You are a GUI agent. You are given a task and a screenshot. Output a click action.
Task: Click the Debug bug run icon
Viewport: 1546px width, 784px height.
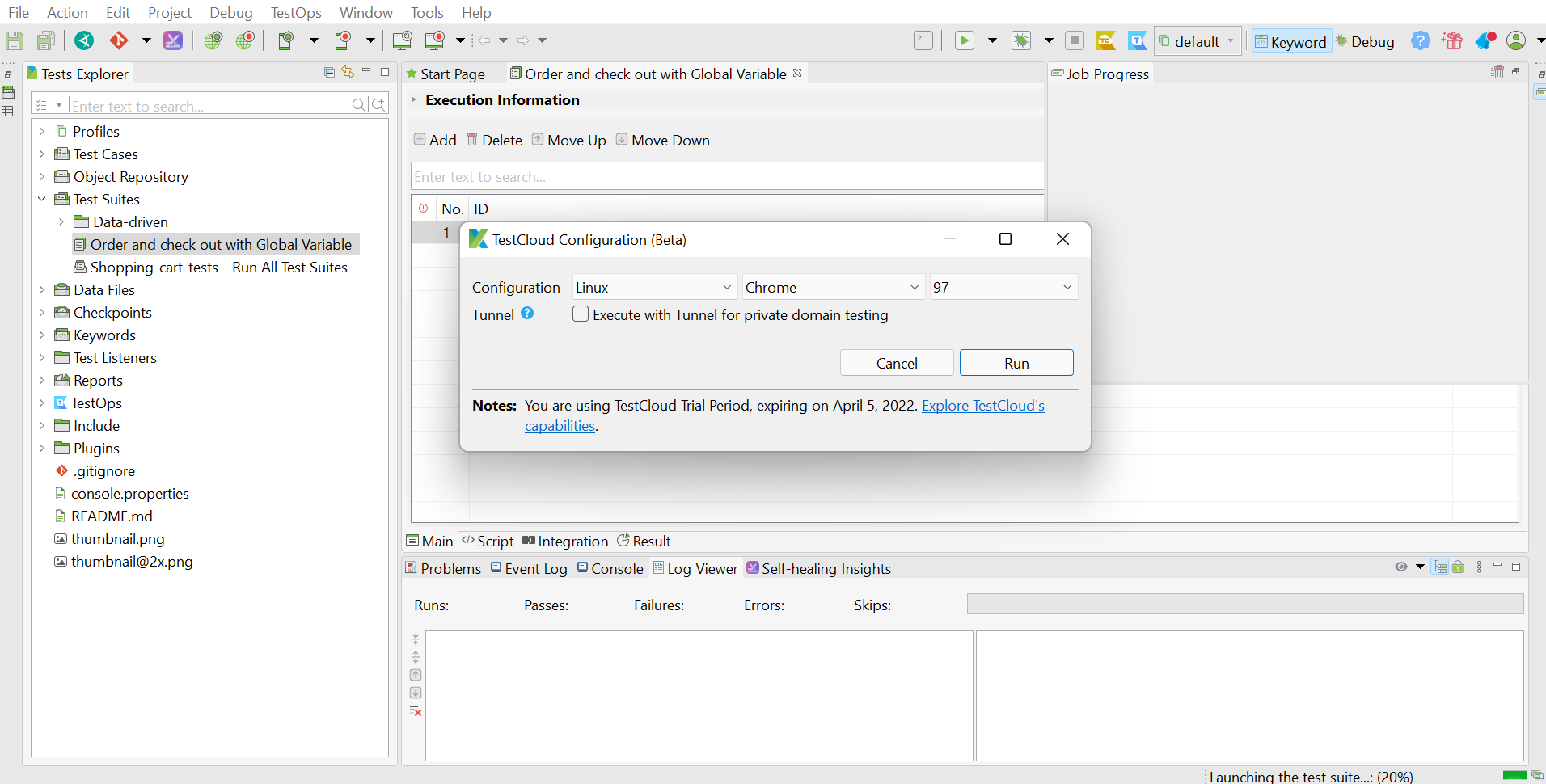[x=1021, y=40]
